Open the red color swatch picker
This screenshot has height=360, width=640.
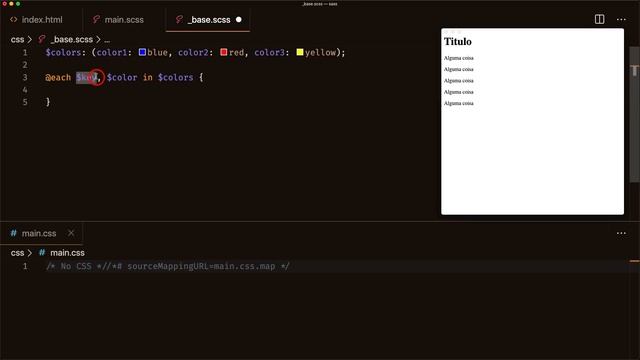coord(224,52)
